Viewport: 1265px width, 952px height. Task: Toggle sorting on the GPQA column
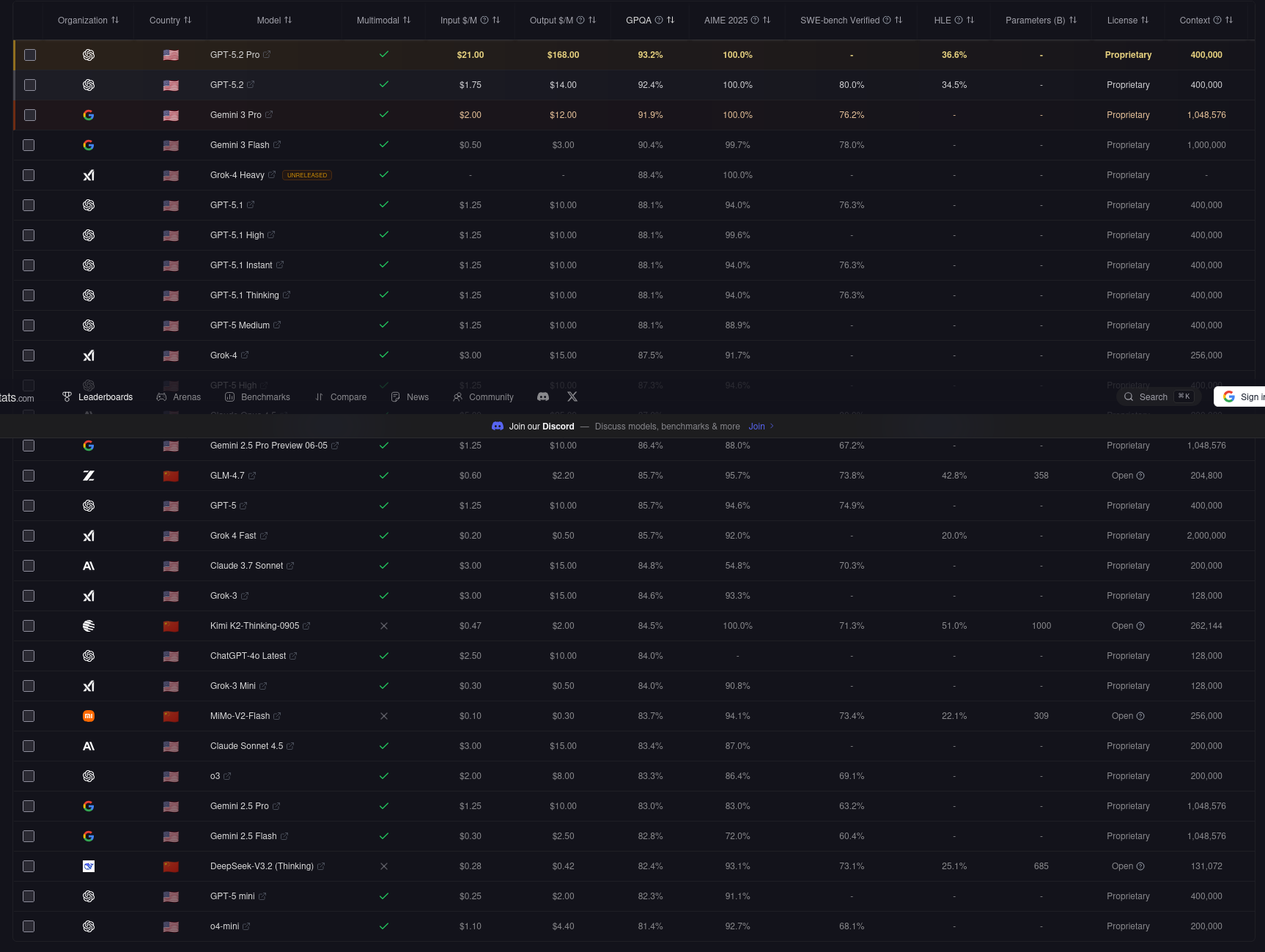tap(669, 21)
